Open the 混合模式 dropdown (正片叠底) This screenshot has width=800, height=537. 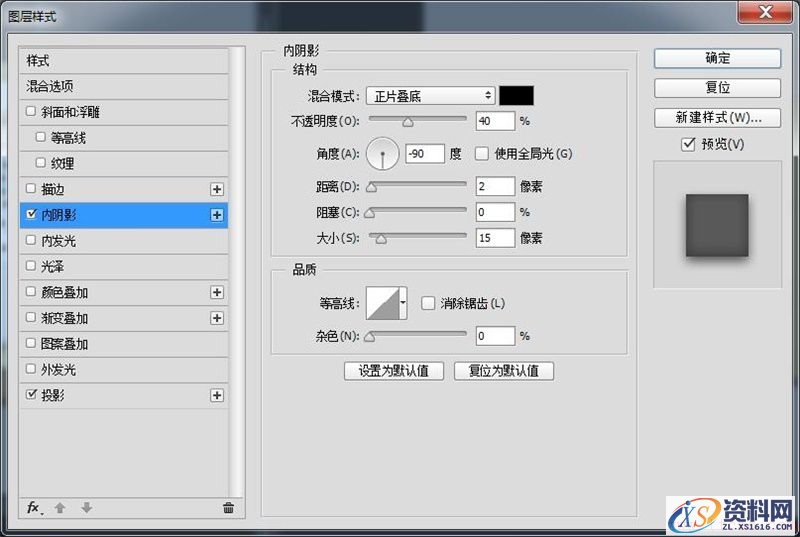(x=431, y=95)
